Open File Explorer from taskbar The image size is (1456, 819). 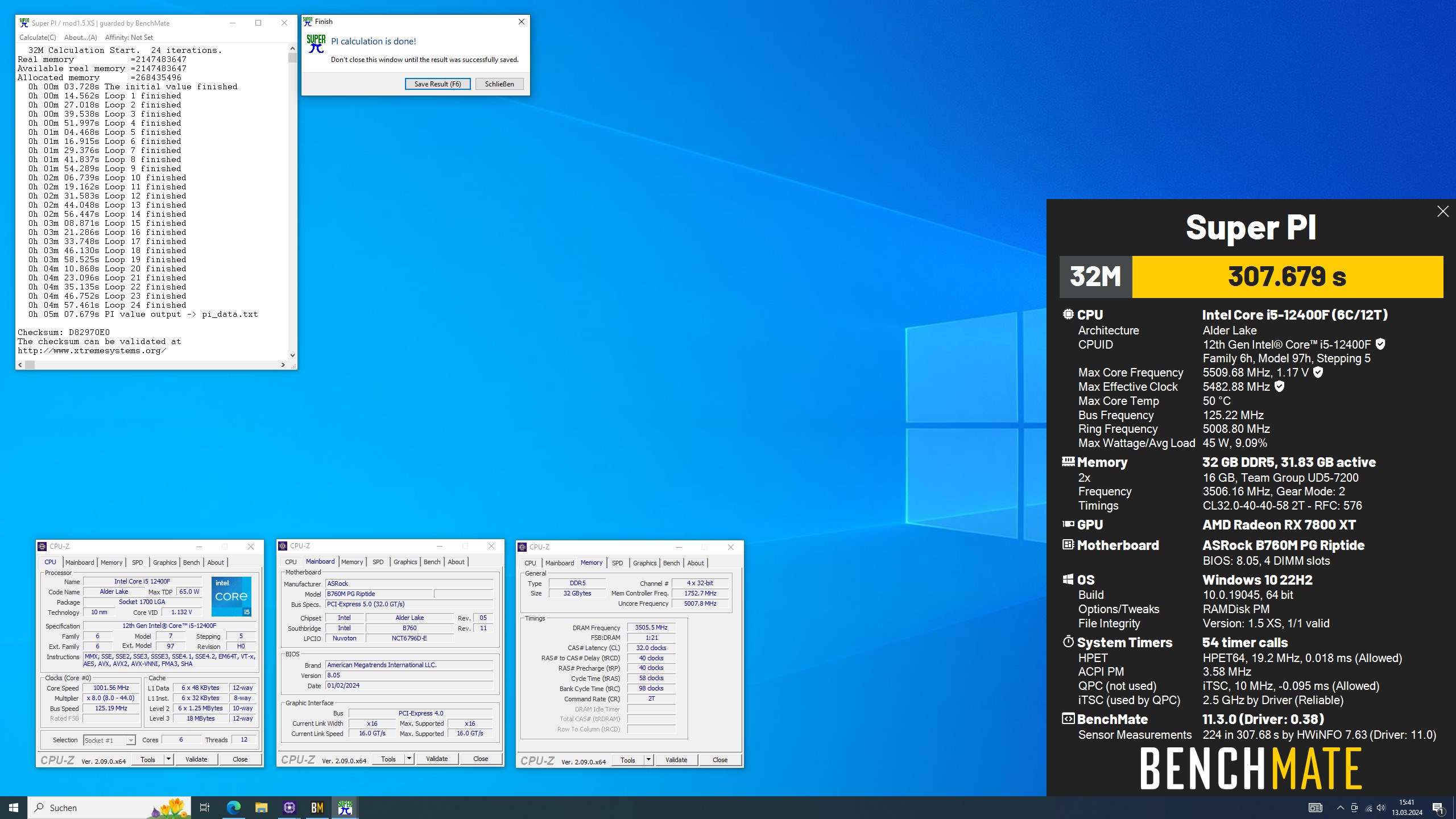click(x=261, y=808)
